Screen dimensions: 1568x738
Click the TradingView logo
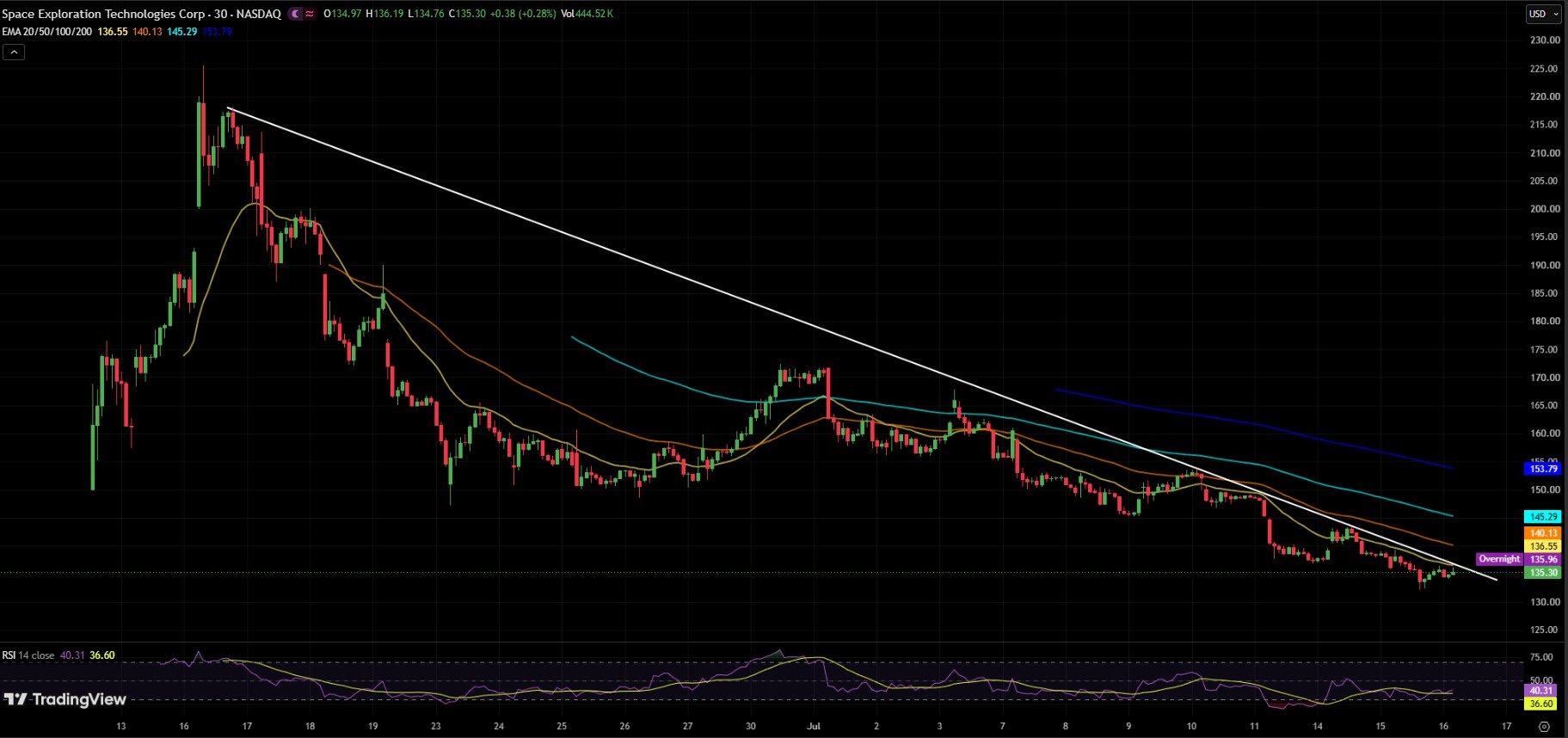click(65, 699)
